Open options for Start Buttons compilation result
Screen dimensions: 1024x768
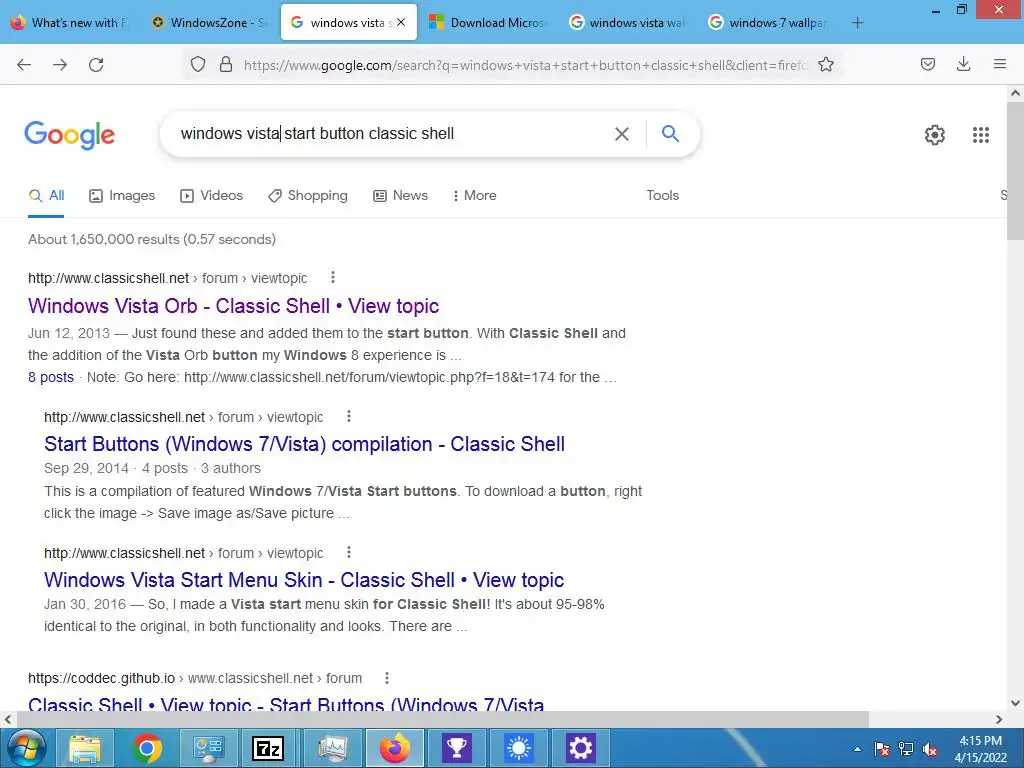[349, 417]
